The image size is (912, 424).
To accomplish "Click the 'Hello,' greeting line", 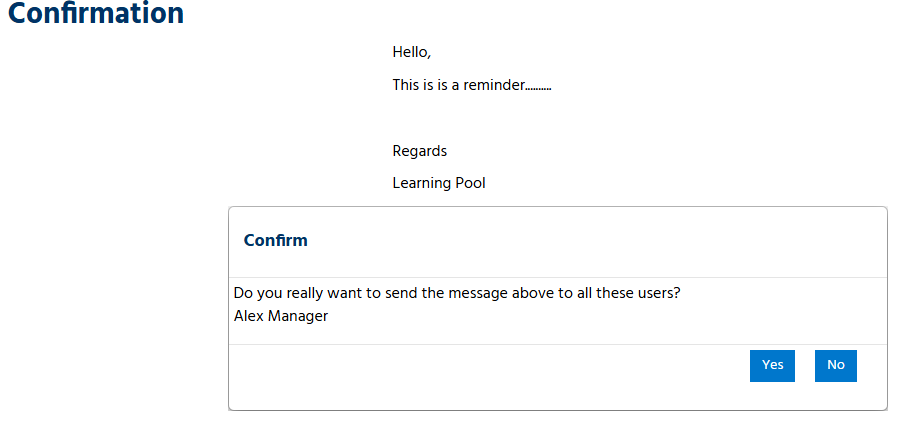I will tap(411, 52).
